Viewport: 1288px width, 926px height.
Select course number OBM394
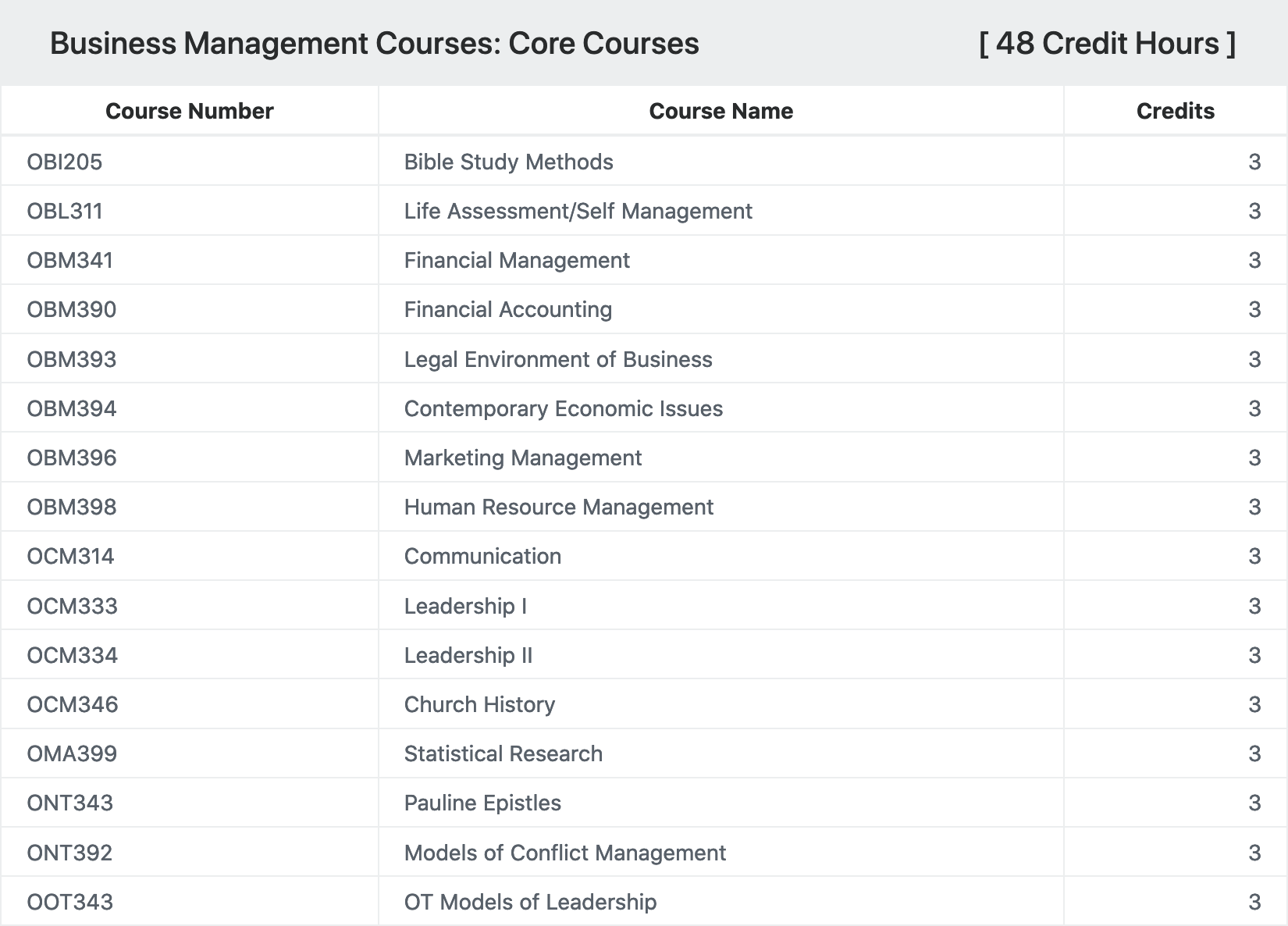(x=72, y=408)
